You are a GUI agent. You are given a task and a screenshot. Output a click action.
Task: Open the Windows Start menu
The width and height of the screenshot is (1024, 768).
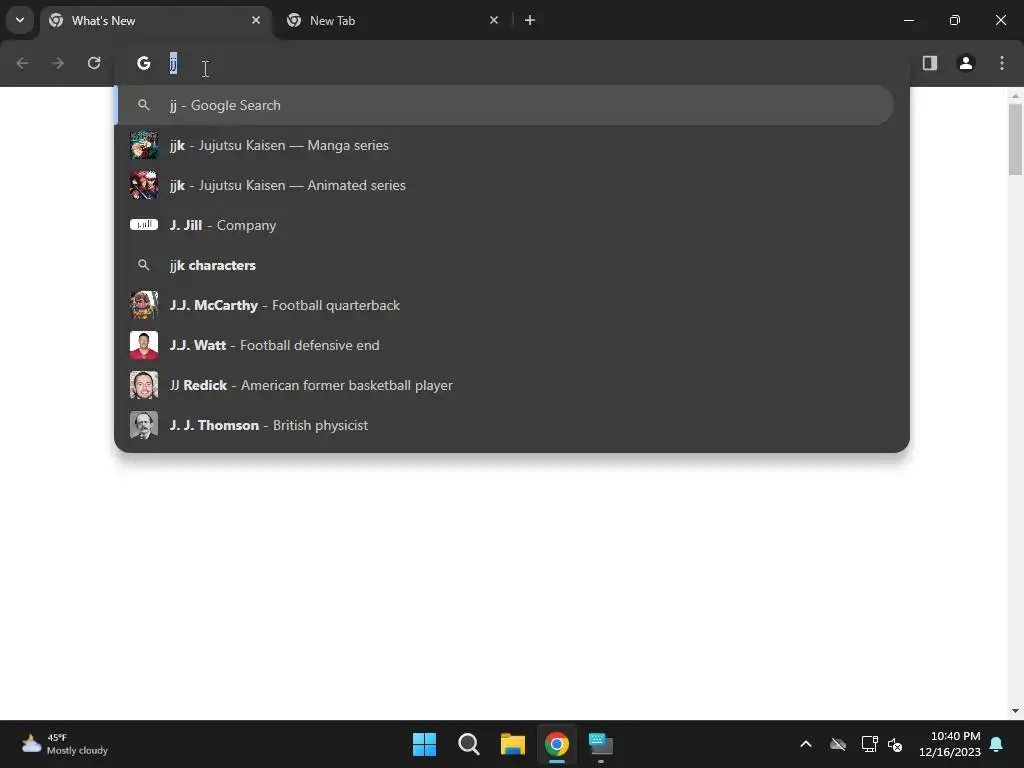click(x=424, y=744)
